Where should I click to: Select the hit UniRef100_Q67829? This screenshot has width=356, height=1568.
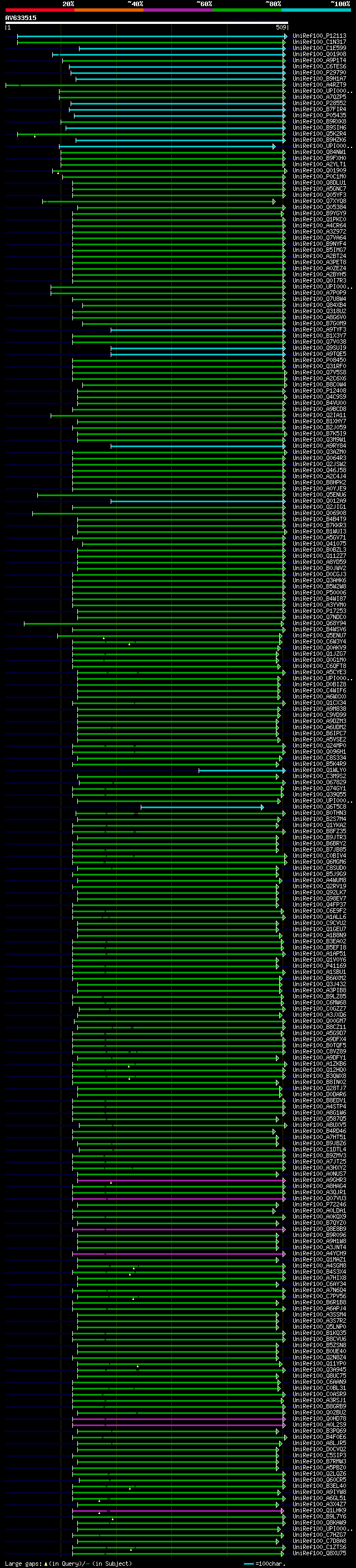319,782
